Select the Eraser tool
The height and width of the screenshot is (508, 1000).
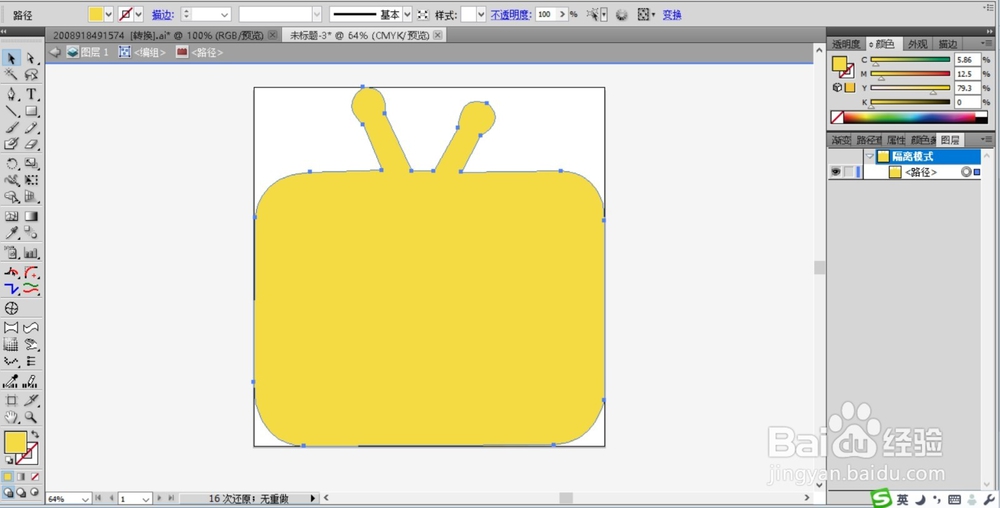point(31,145)
